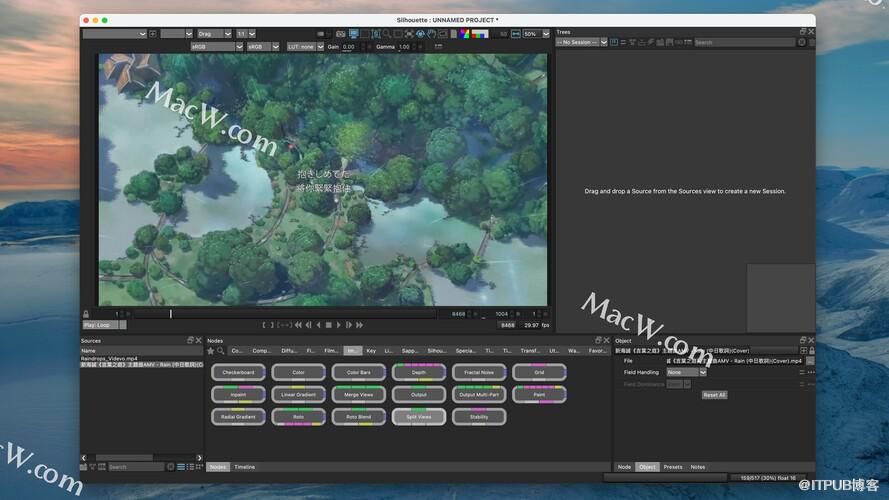Click the Sources search field
The height and width of the screenshot is (500, 889).
tap(136, 467)
